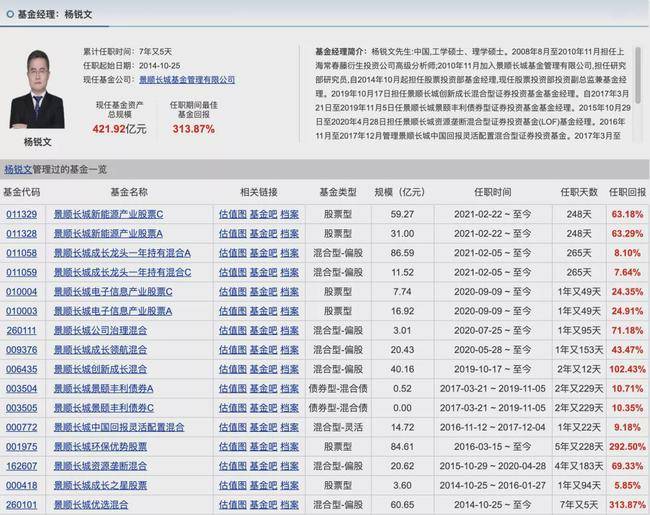The image size is (650, 515).
Task: Open 估值图 for fund 011059
Action: coord(233,272)
